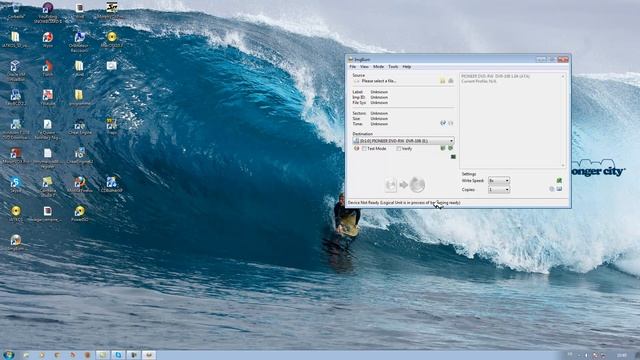Image resolution: width=640 pixels, height=360 pixels.
Task: Click the blue icon beside the Time row
Action: tap(443, 123)
